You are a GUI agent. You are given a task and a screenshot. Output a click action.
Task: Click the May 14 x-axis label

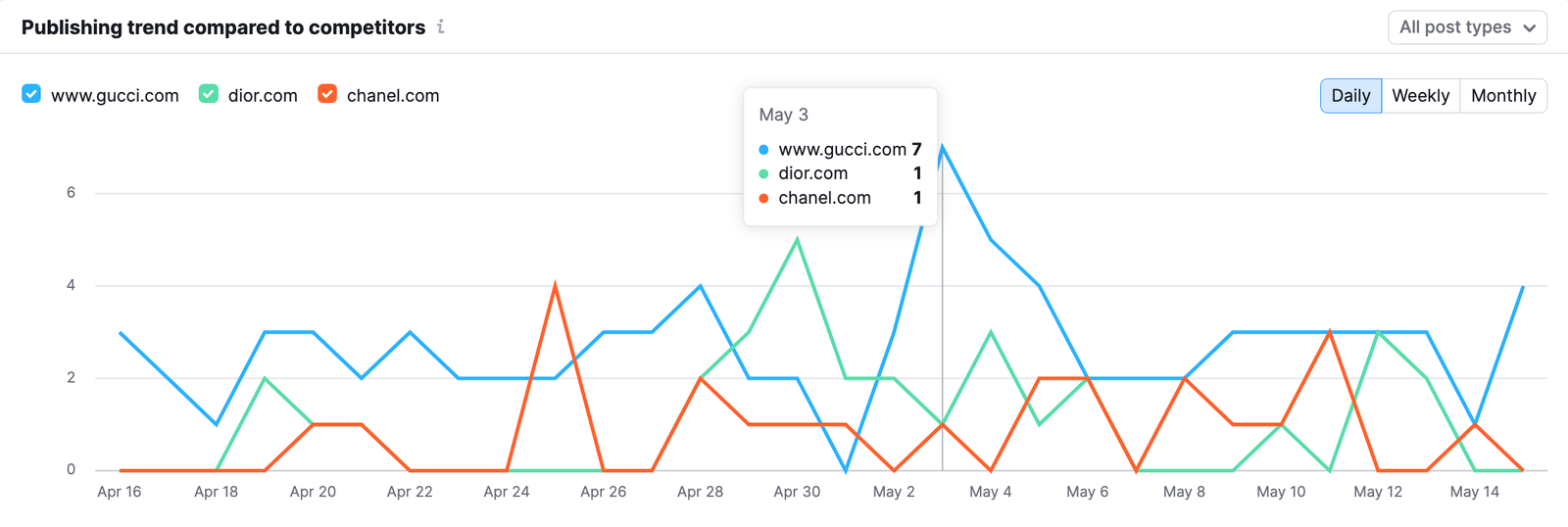[x=1474, y=492]
